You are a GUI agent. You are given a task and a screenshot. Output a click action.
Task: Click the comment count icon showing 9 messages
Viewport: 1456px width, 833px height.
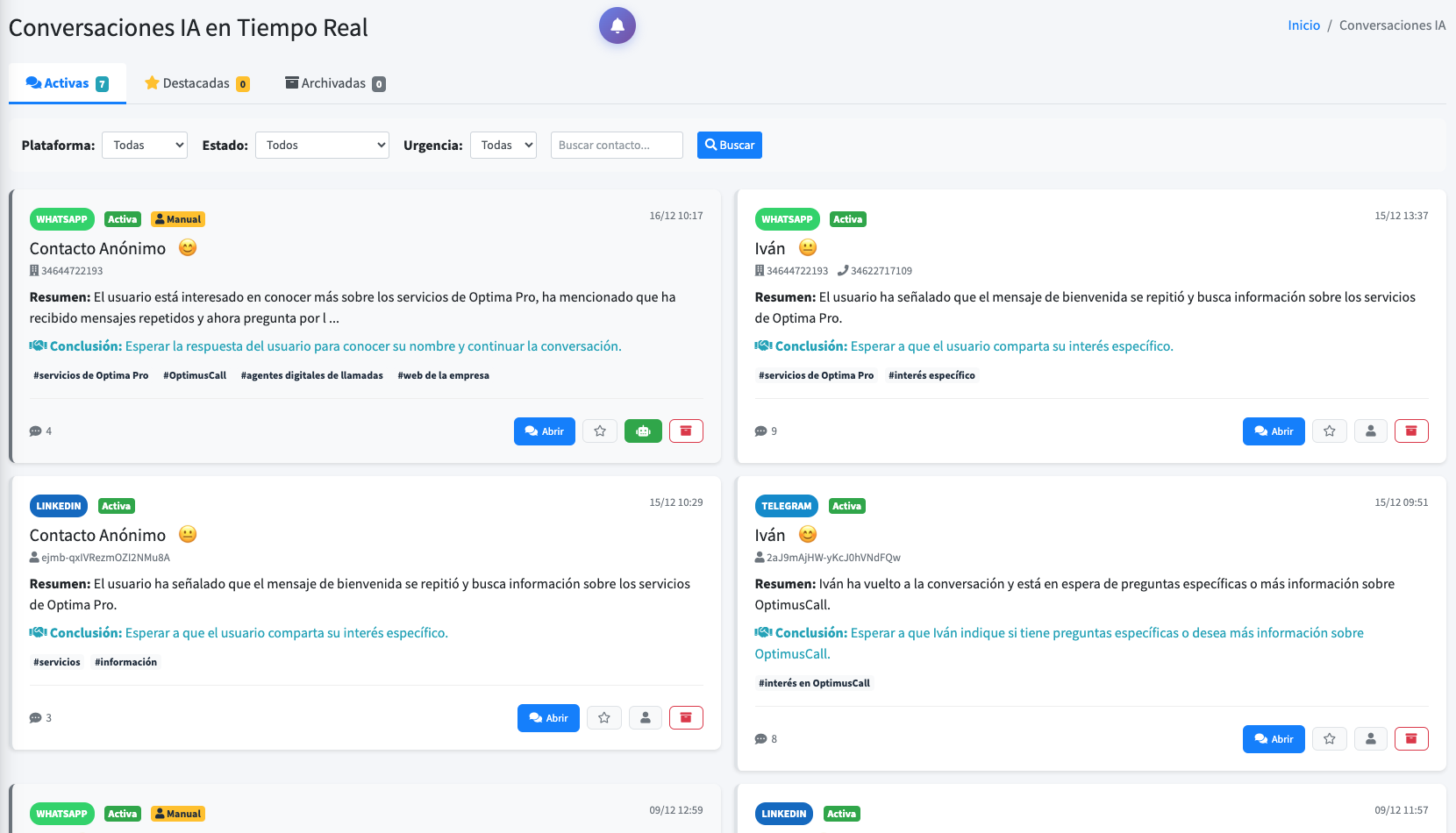761,431
